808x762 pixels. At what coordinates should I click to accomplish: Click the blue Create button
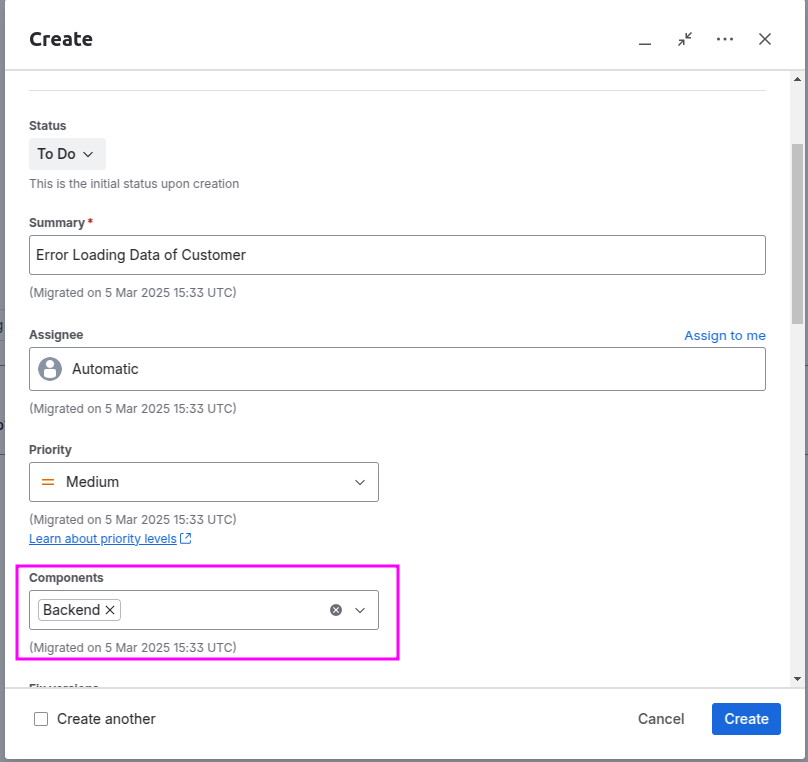coord(746,719)
